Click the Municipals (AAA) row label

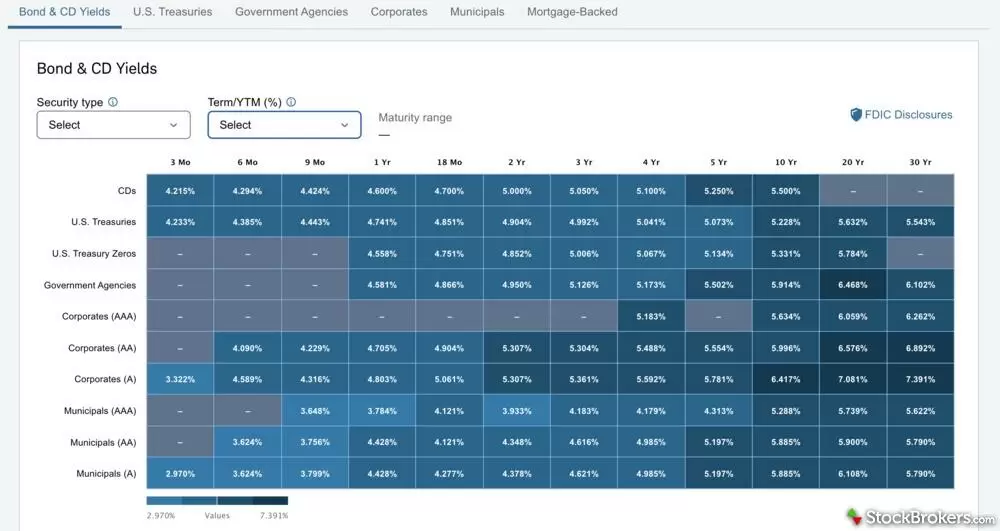click(x=100, y=411)
